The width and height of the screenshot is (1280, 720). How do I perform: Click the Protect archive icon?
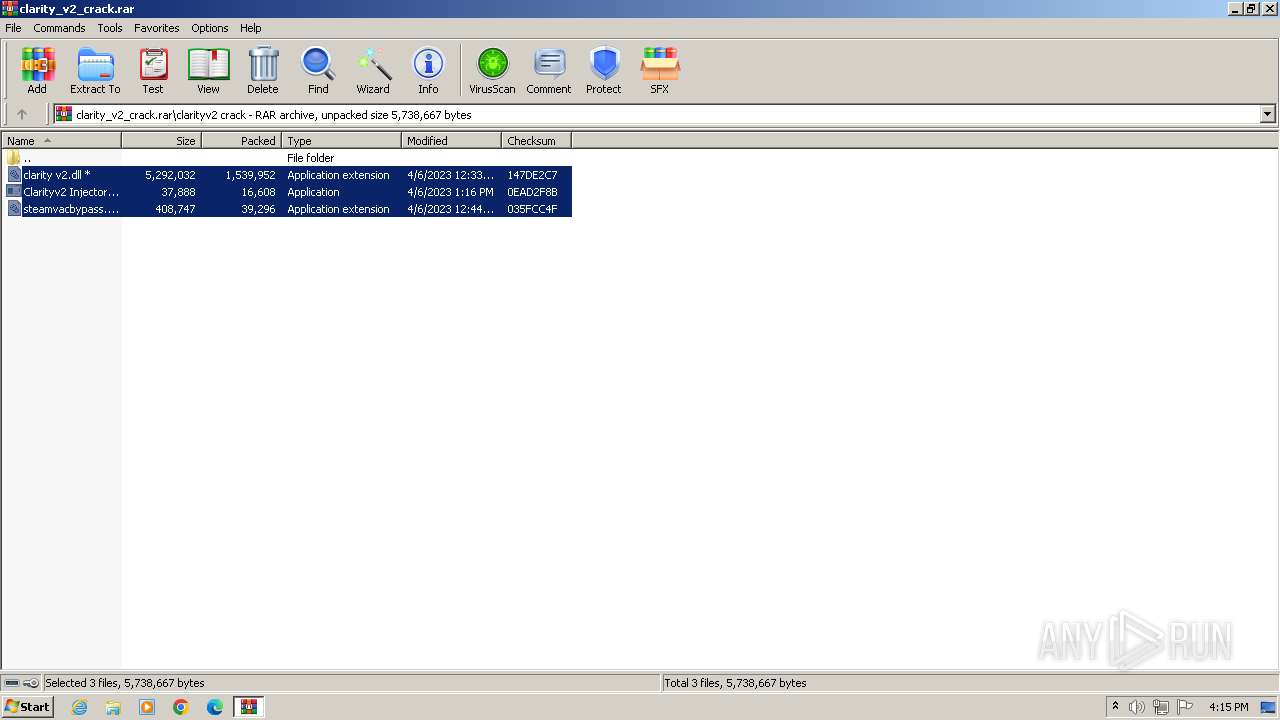(x=604, y=70)
